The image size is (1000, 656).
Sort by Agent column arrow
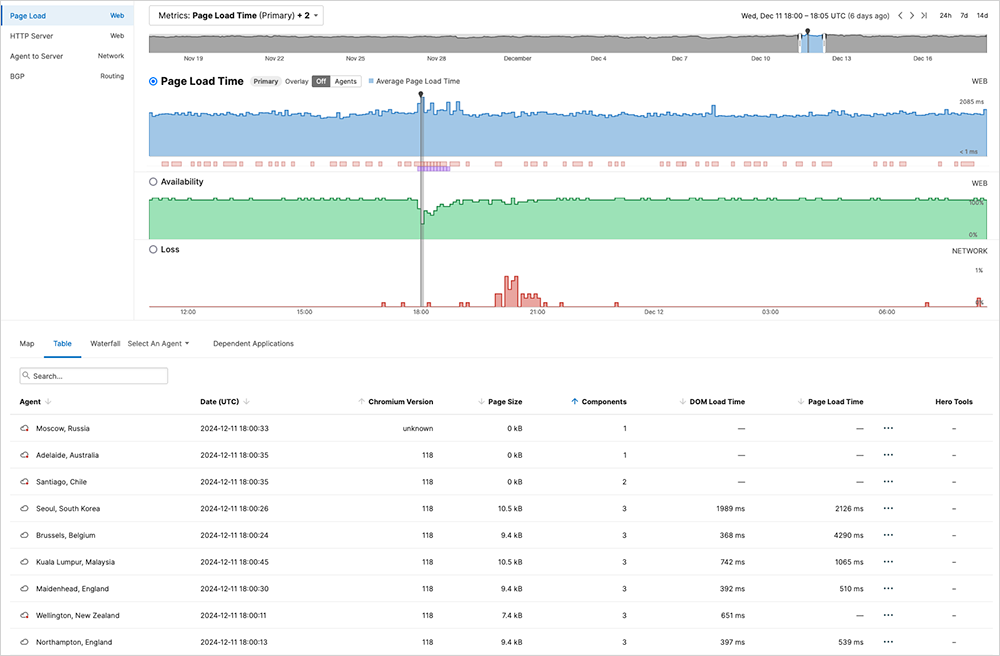tap(48, 402)
